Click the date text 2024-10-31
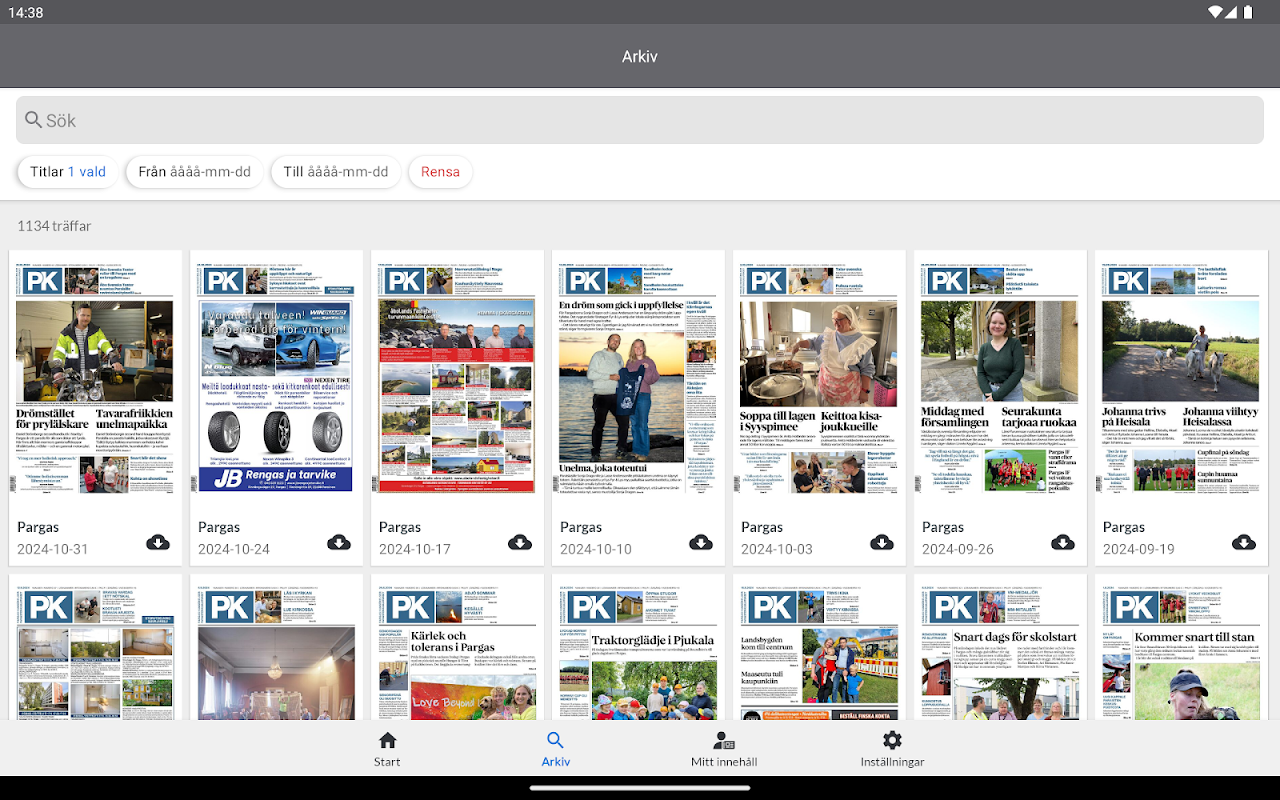 pyautogui.click(x=53, y=549)
